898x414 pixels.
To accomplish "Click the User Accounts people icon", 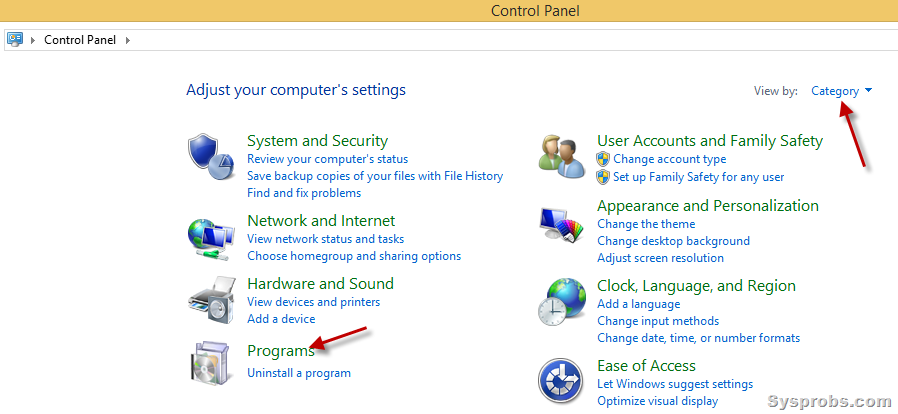I will click(562, 156).
